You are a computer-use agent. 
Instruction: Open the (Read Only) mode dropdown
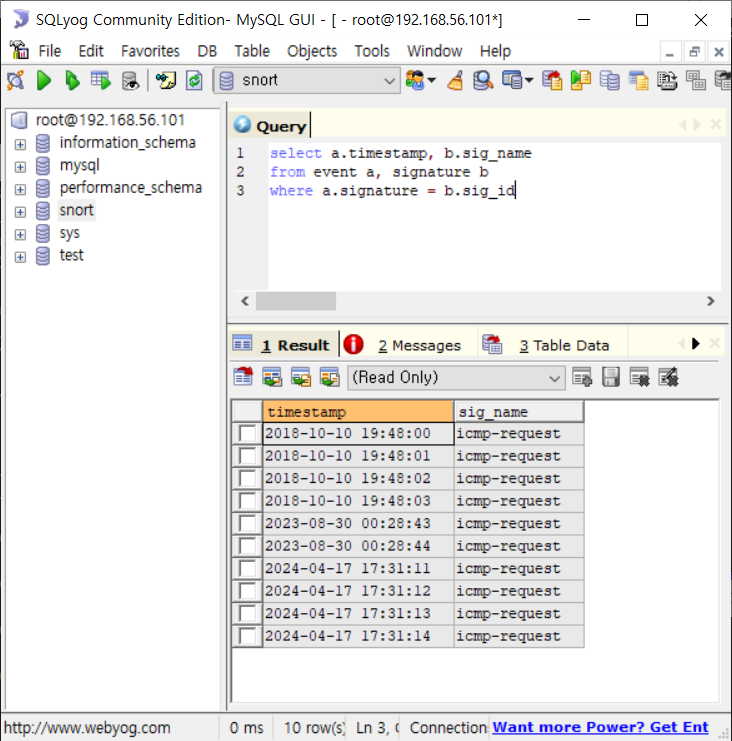click(456, 378)
